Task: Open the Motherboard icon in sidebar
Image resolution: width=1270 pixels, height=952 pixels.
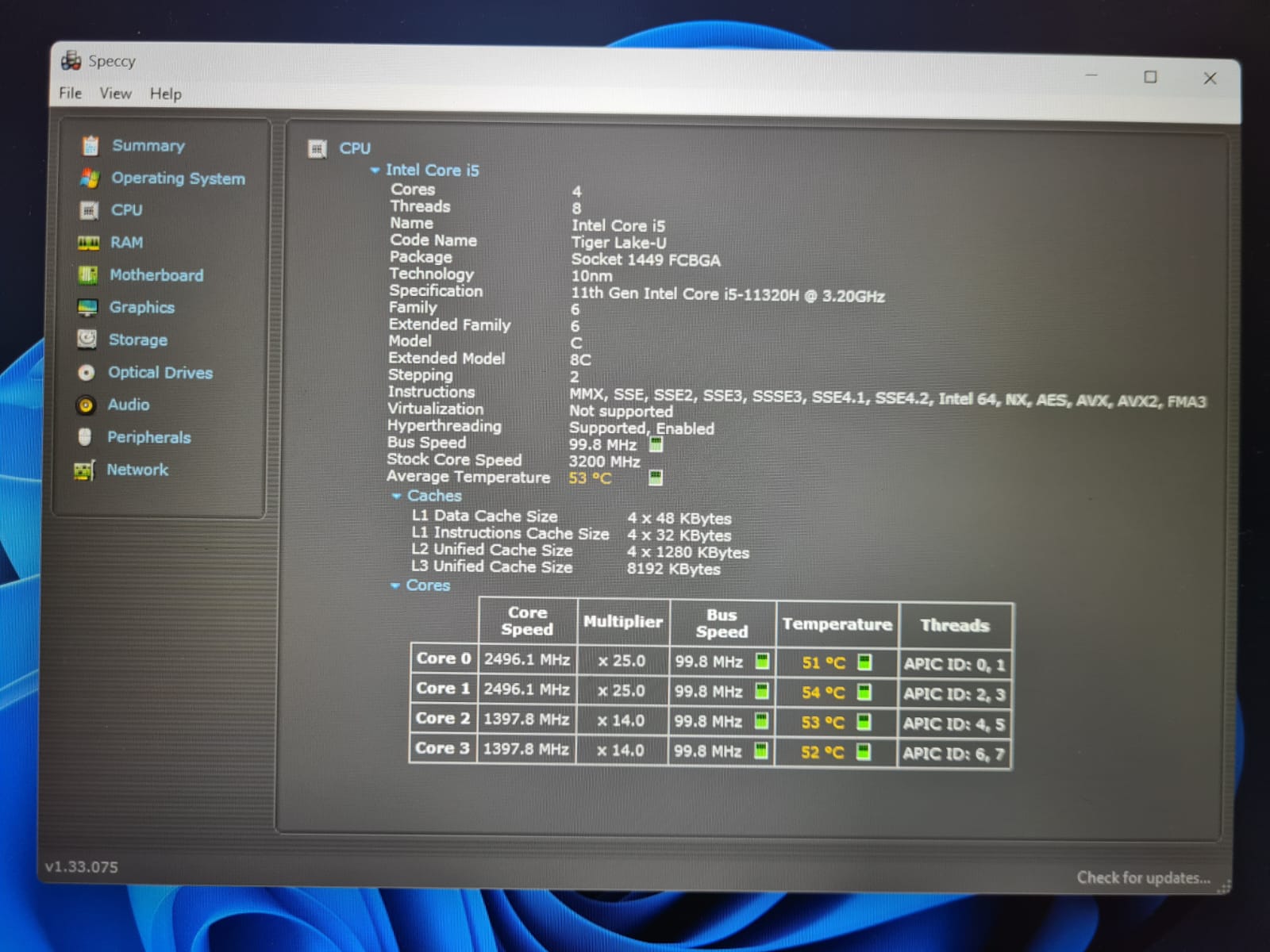Action: point(87,275)
